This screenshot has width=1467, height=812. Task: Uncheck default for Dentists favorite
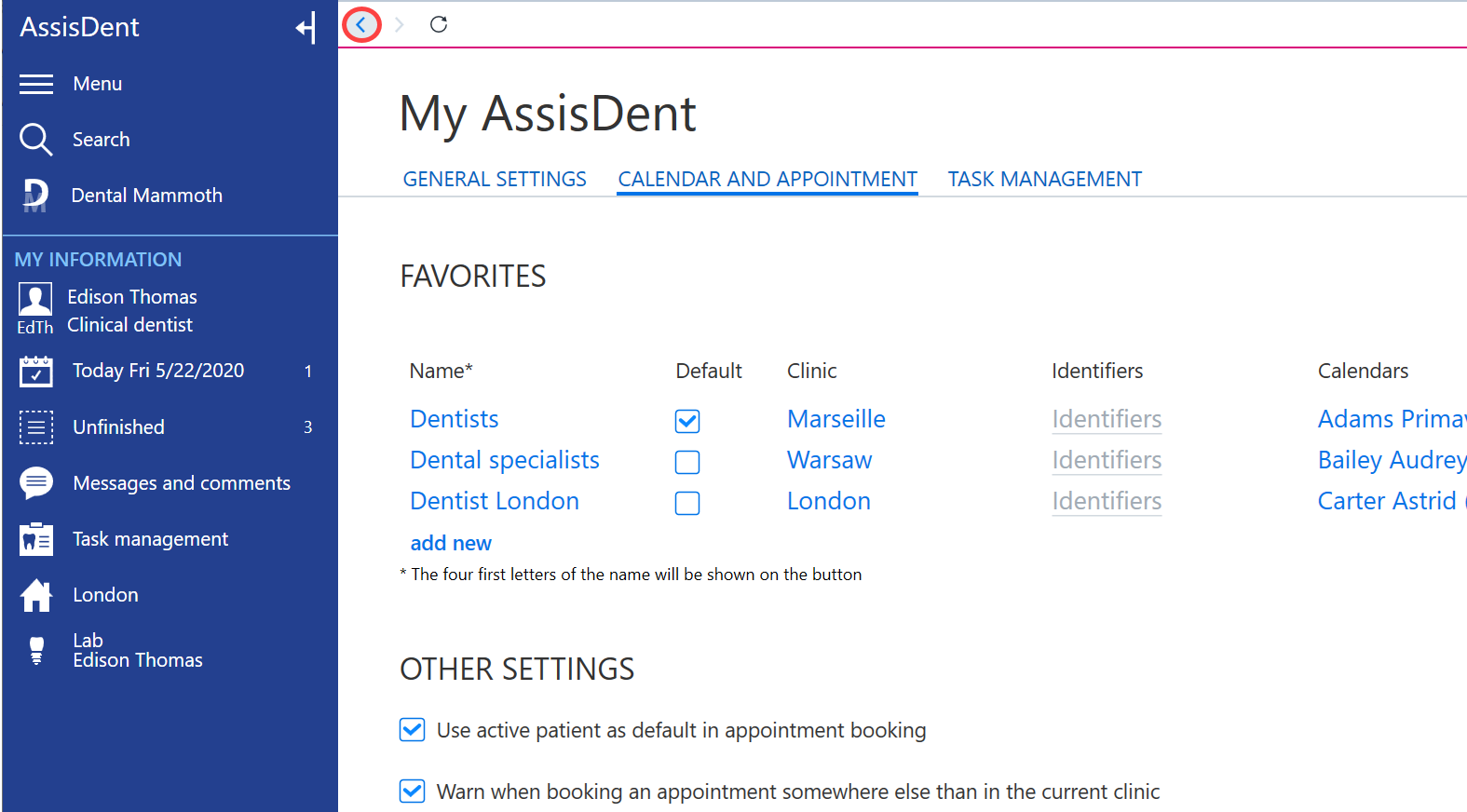[687, 421]
